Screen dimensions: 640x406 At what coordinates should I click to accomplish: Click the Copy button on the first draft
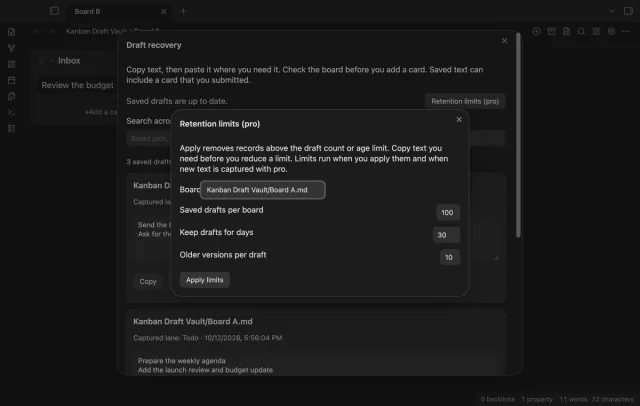(x=148, y=282)
